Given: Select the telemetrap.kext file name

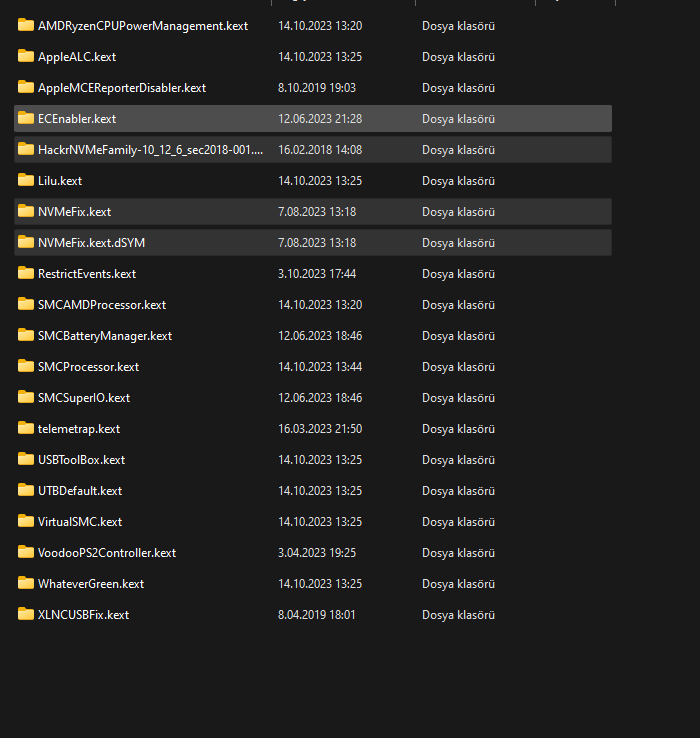Looking at the screenshot, I should point(79,429).
